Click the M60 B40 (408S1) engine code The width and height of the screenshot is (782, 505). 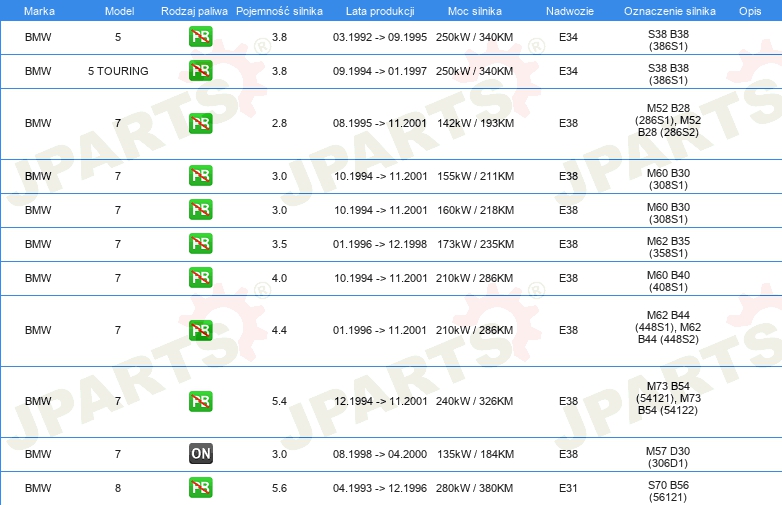(x=668, y=281)
